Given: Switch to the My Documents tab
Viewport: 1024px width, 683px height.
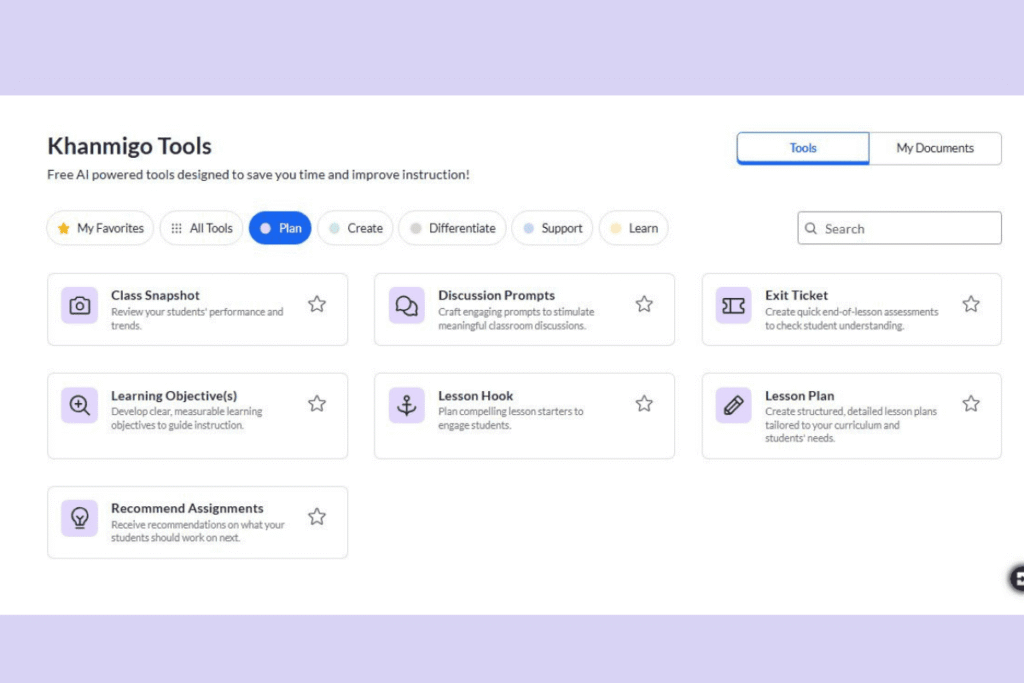Looking at the screenshot, I should (x=935, y=148).
